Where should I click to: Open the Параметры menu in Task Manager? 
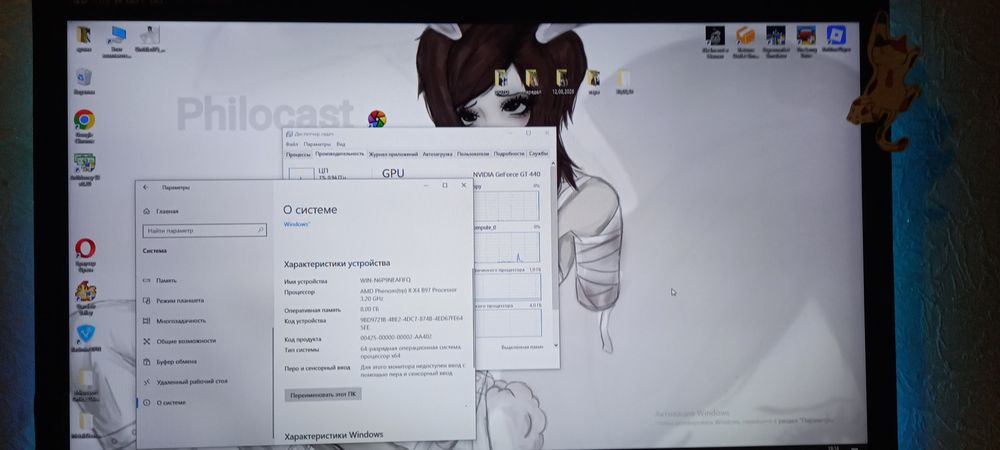click(x=317, y=144)
